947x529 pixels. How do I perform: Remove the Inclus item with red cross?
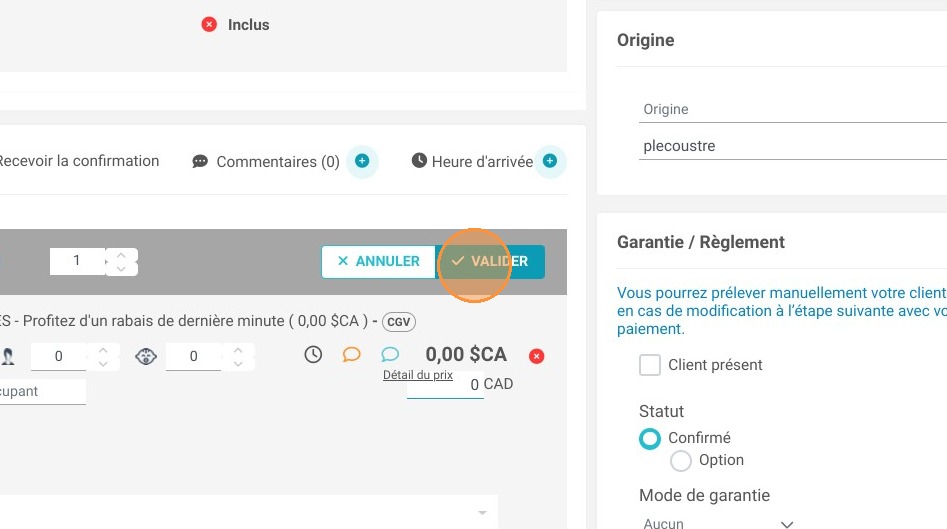(x=209, y=24)
